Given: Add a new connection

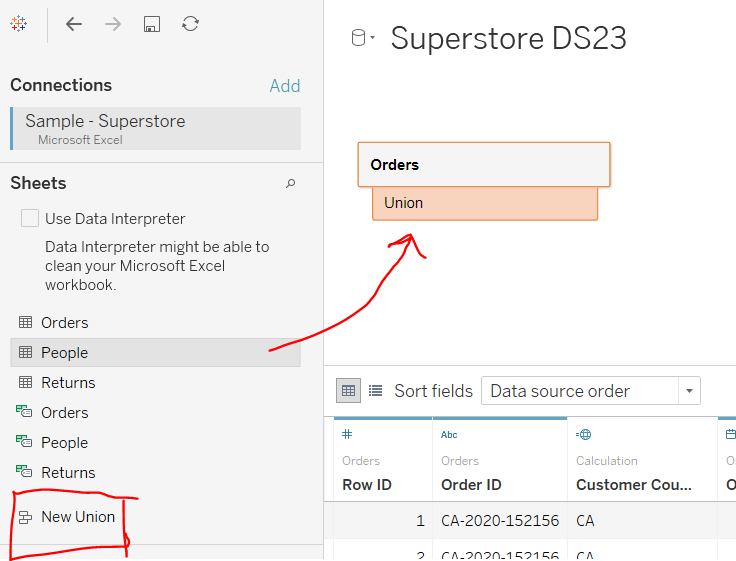Looking at the screenshot, I should coord(284,86).
